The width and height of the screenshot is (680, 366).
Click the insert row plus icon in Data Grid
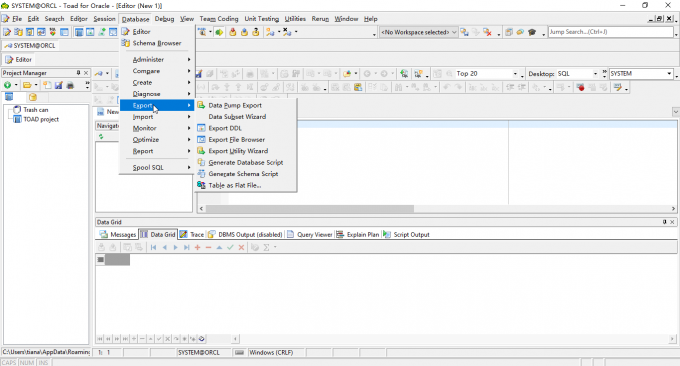pyautogui.click(x=197, y=247)
